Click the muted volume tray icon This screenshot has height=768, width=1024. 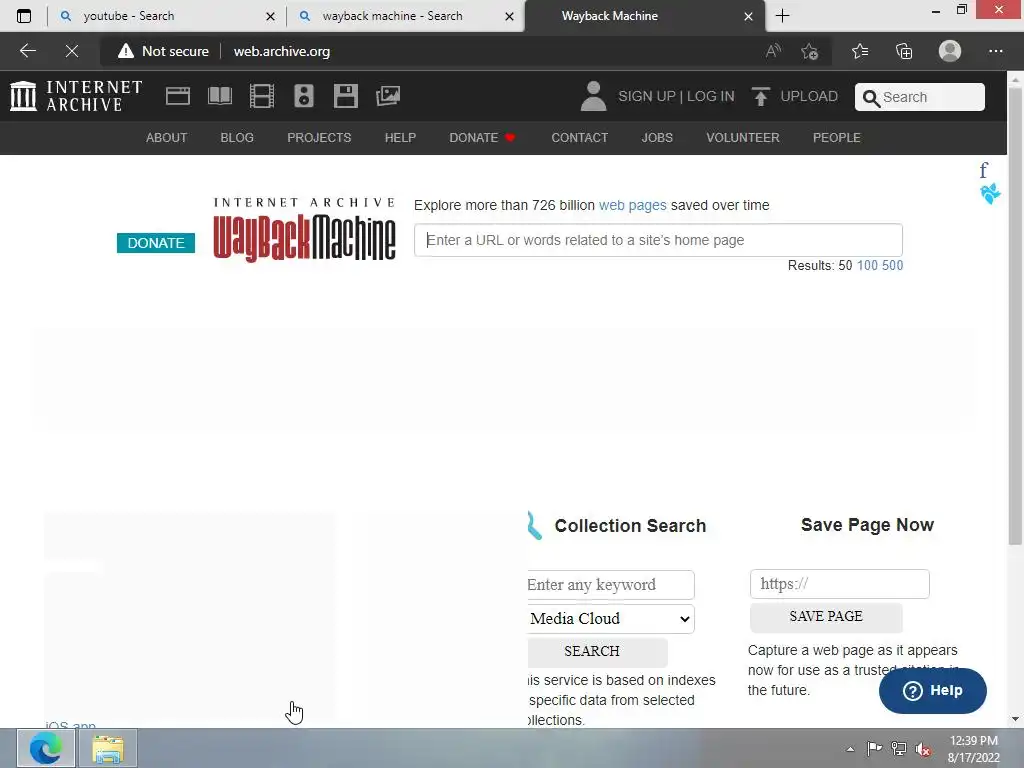[923, 749]
